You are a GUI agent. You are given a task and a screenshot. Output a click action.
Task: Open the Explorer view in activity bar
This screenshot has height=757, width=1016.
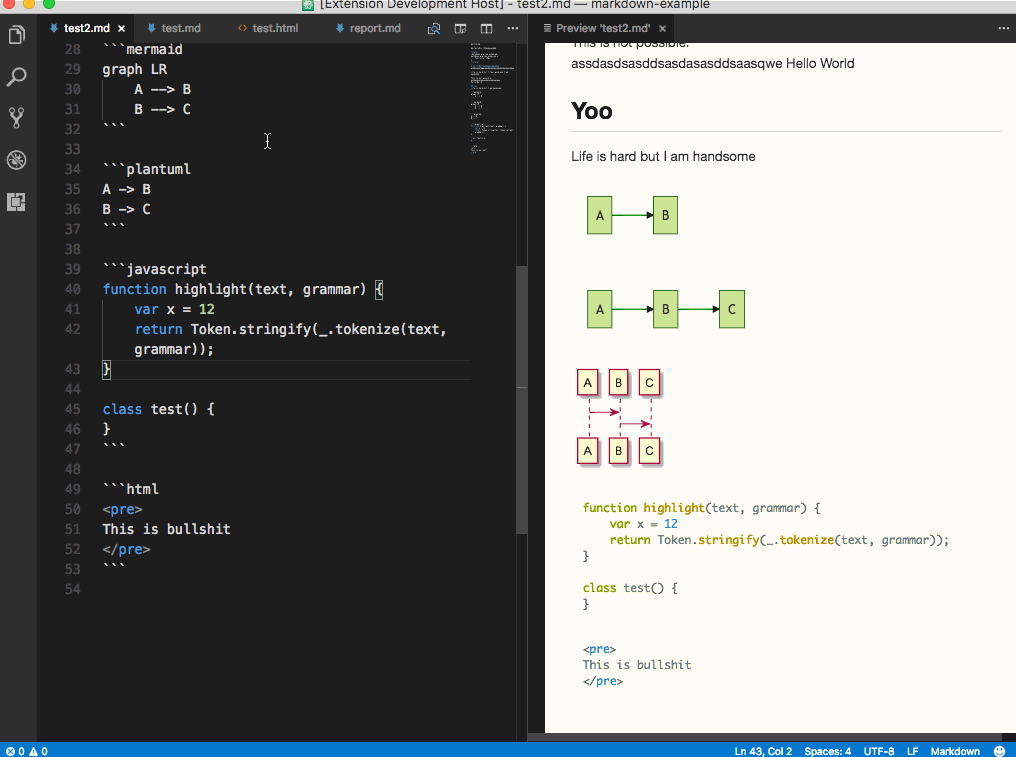point(17,34)
